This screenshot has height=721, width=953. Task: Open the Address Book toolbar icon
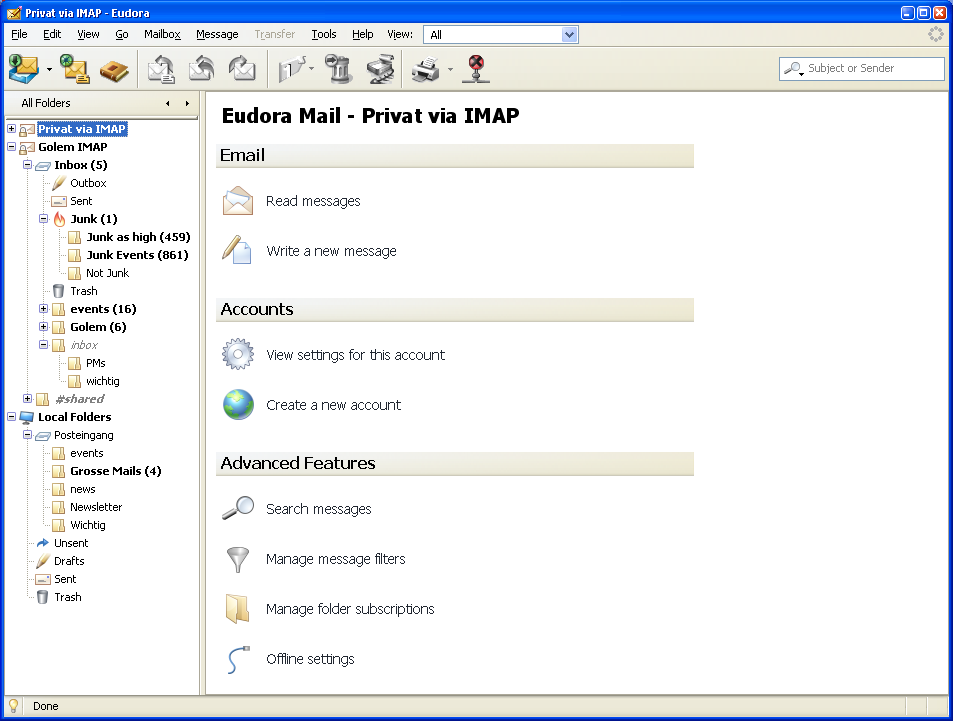[114, 69]
